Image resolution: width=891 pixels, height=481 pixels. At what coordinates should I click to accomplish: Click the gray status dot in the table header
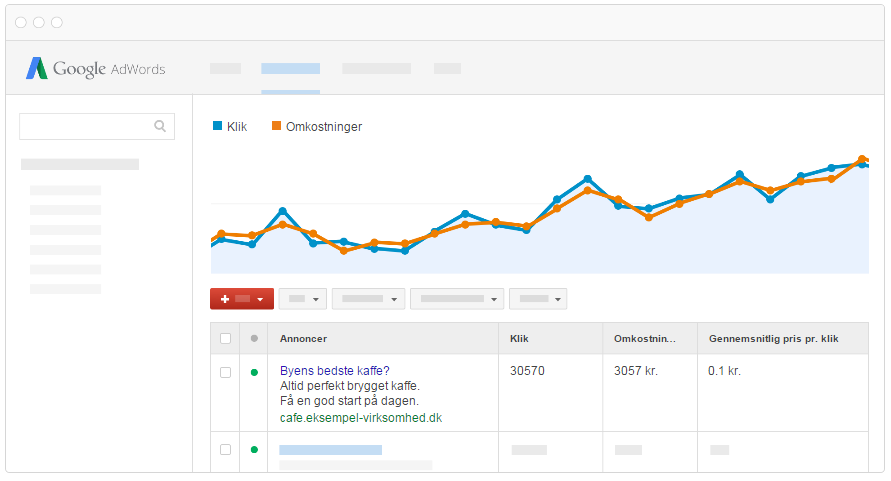254,338
